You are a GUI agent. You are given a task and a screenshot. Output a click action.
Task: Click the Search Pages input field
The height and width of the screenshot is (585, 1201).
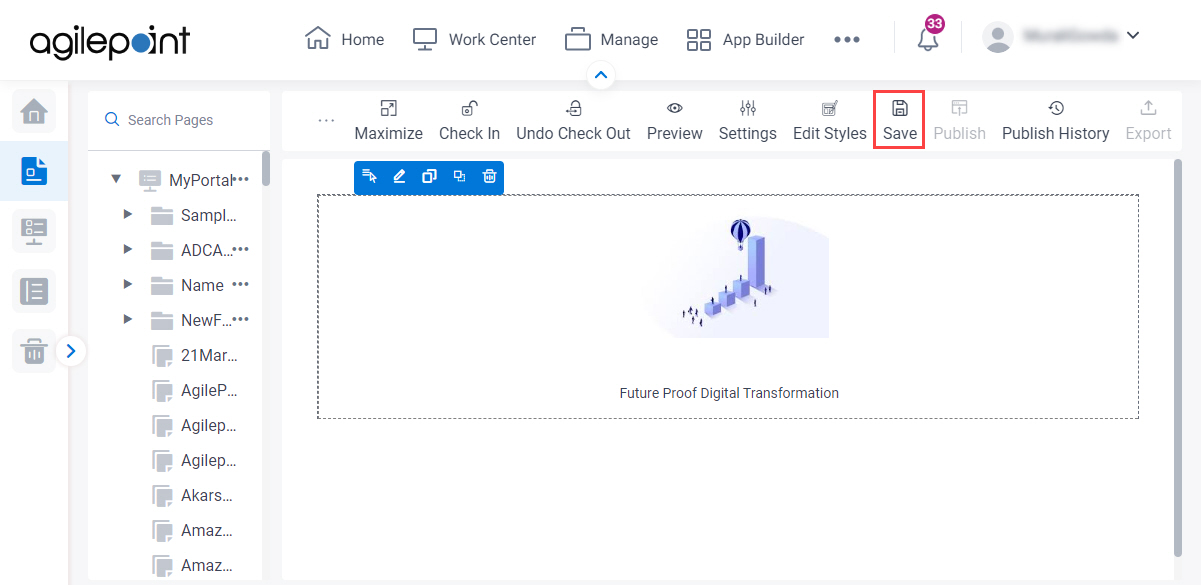[x=179, y=120]
